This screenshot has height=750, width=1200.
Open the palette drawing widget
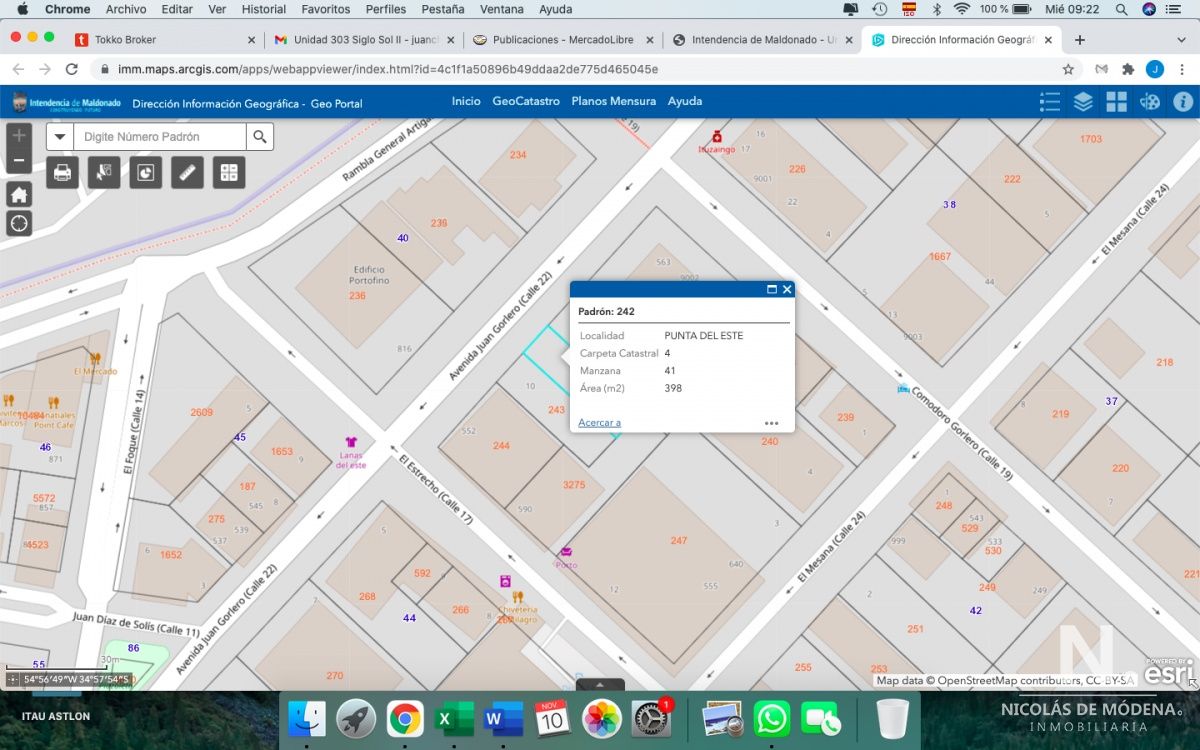[x=1150, y=102]
